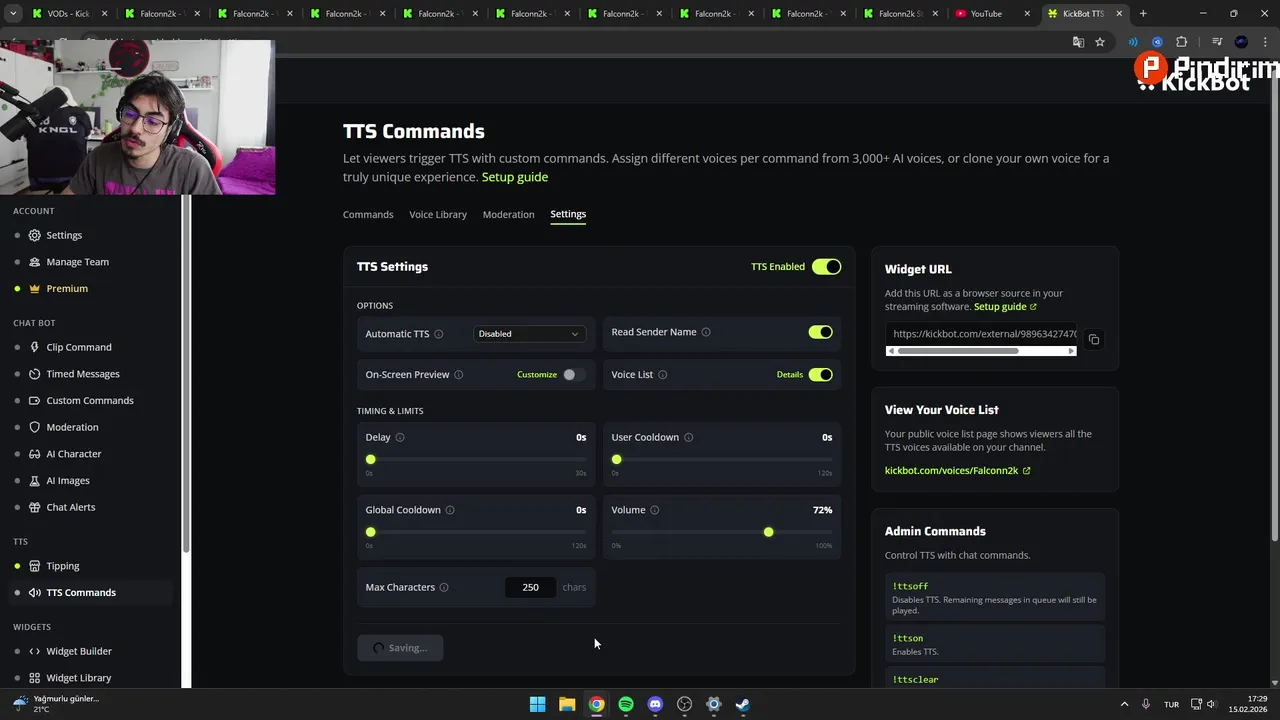Open account Settings in sidebar
The image size is (1280, 720).
tap(64, 235)
